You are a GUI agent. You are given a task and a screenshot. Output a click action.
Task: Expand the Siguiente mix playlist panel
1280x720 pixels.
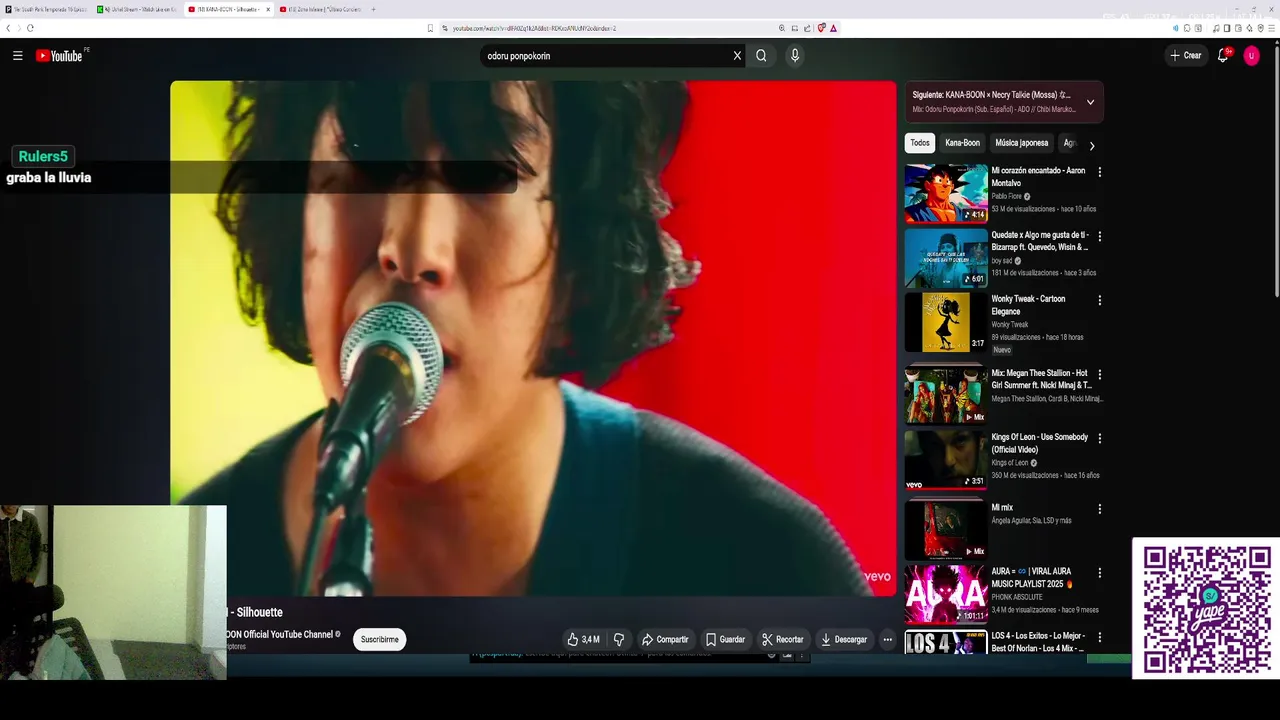point(1090,102)
